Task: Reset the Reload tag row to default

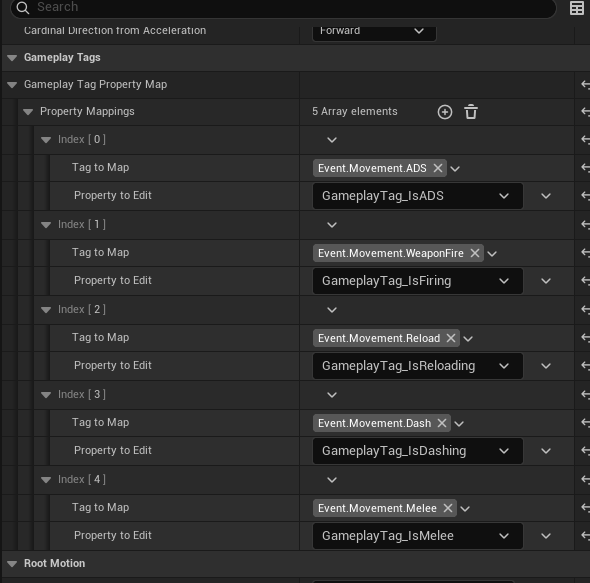Action: [585, 337]
